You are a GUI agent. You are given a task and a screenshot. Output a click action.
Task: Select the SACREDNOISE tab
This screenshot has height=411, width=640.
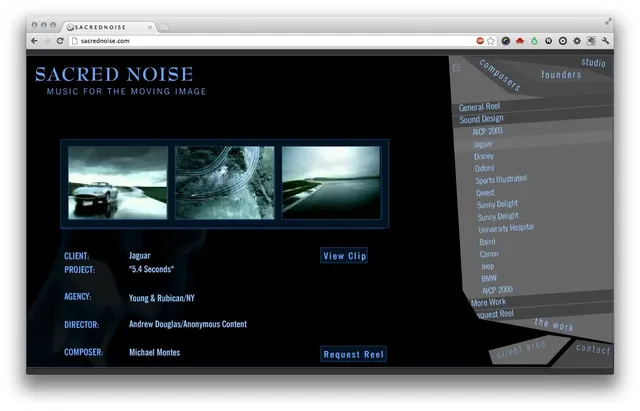[109, 27]
